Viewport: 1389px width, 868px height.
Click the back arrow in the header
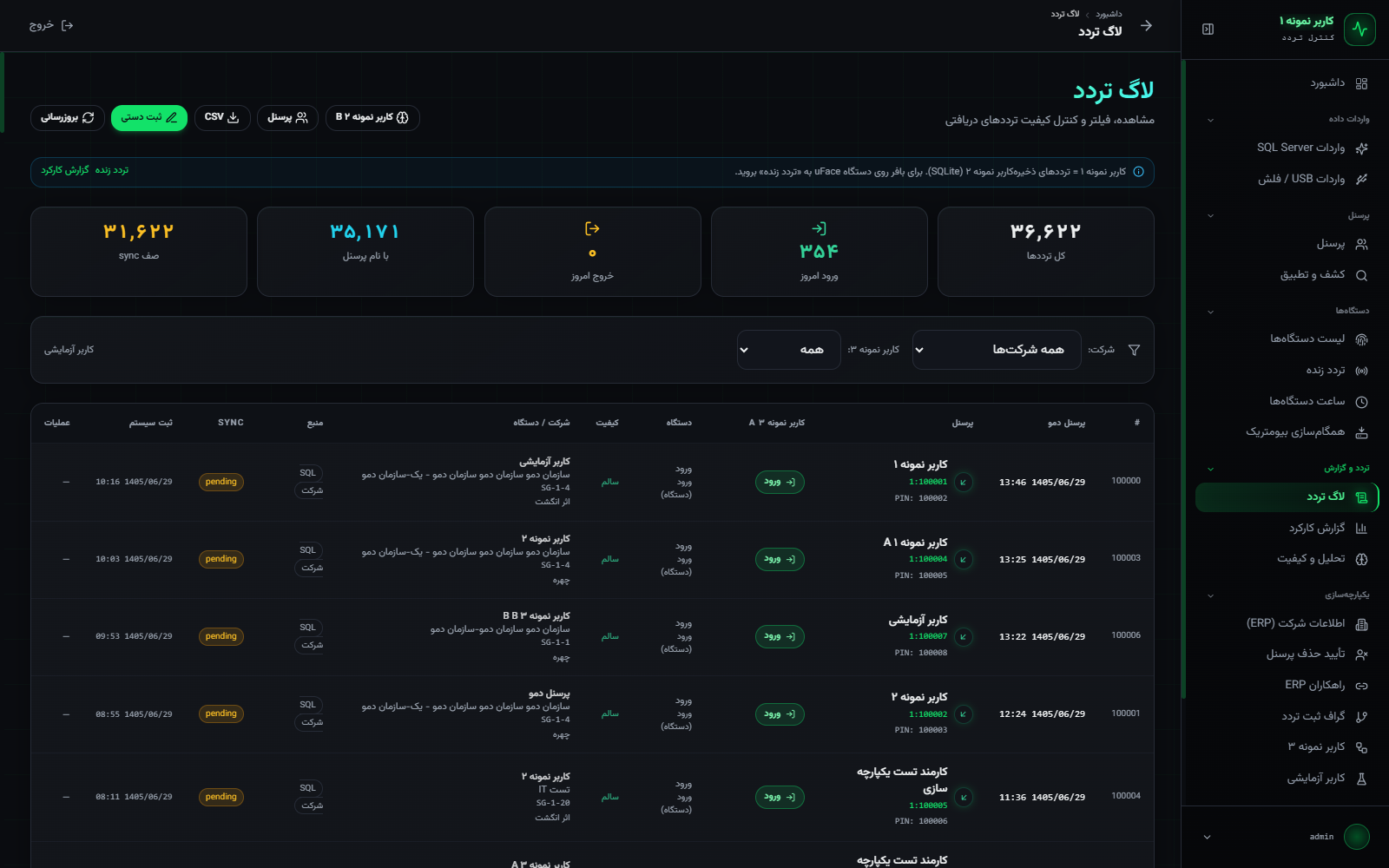(x=1146, y=25)
